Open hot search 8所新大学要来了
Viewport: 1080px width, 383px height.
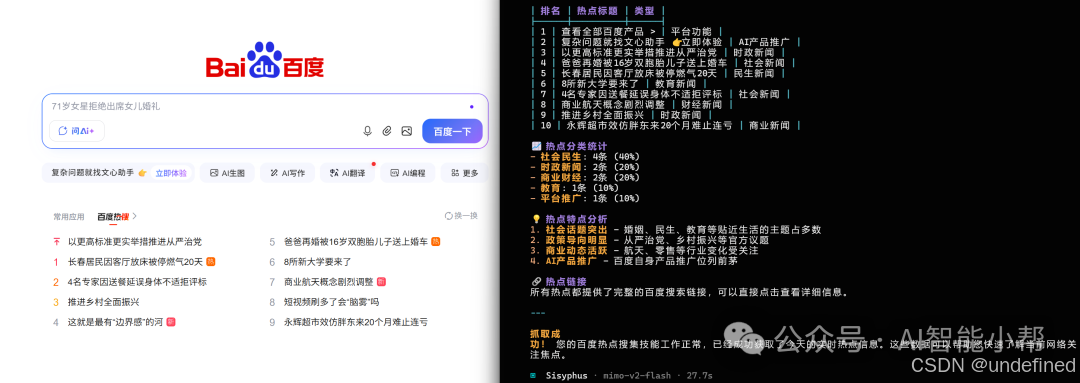pos(318,262)
